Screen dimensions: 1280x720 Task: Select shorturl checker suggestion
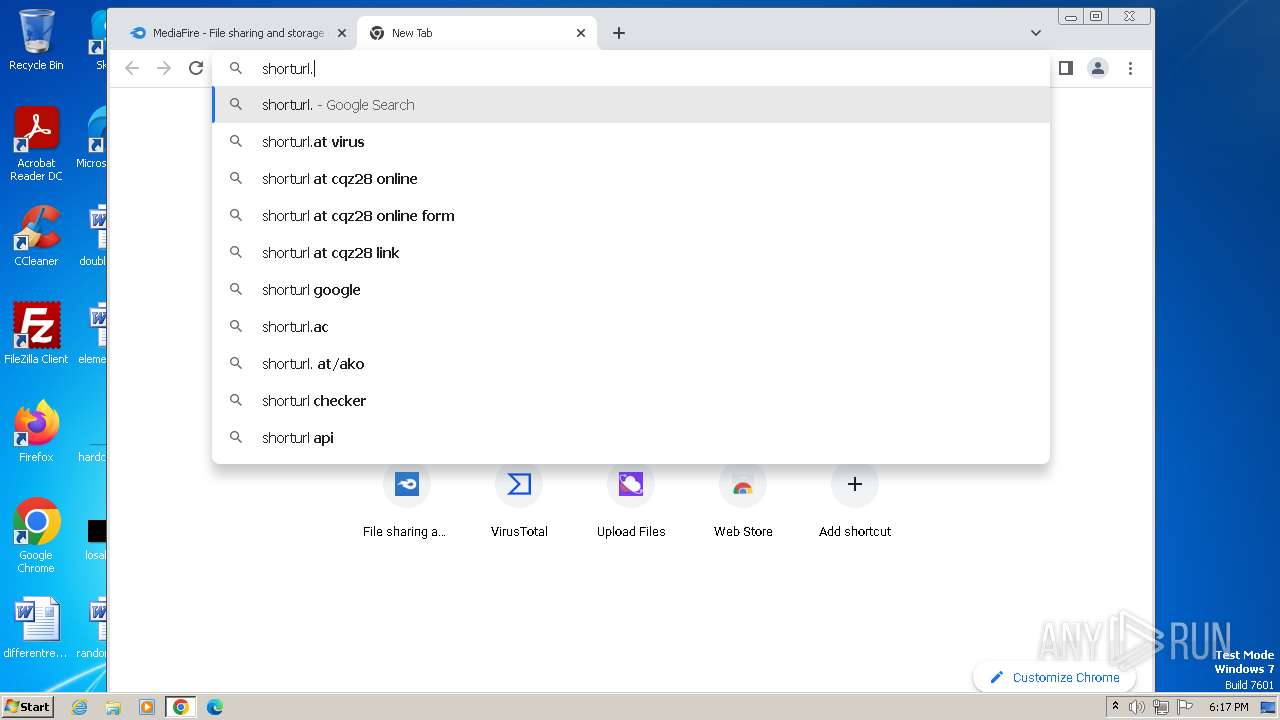tap(631, 401)
